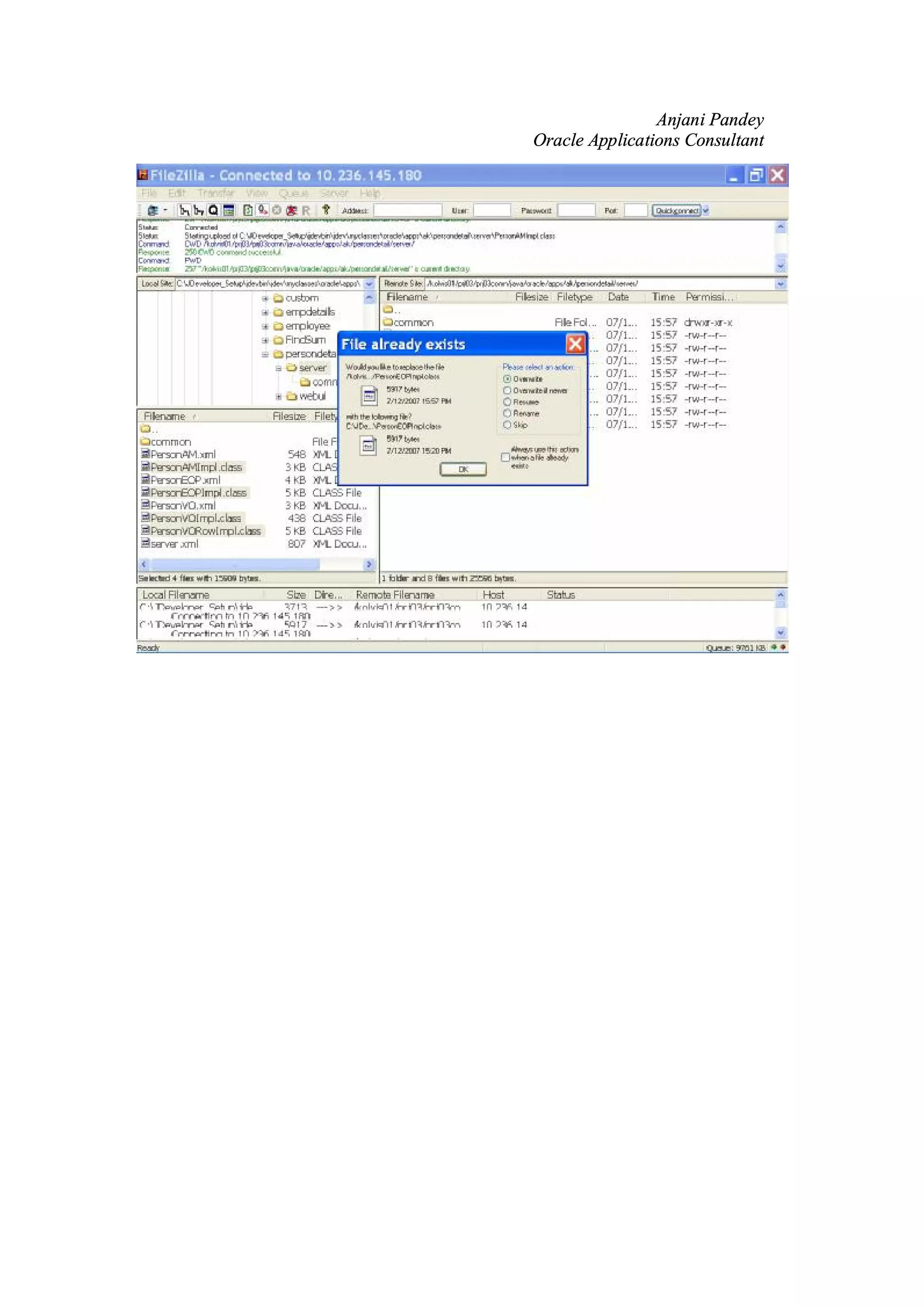
Task: Open the Quickconnect history dropdown arrow
Action: coord(706,211)
